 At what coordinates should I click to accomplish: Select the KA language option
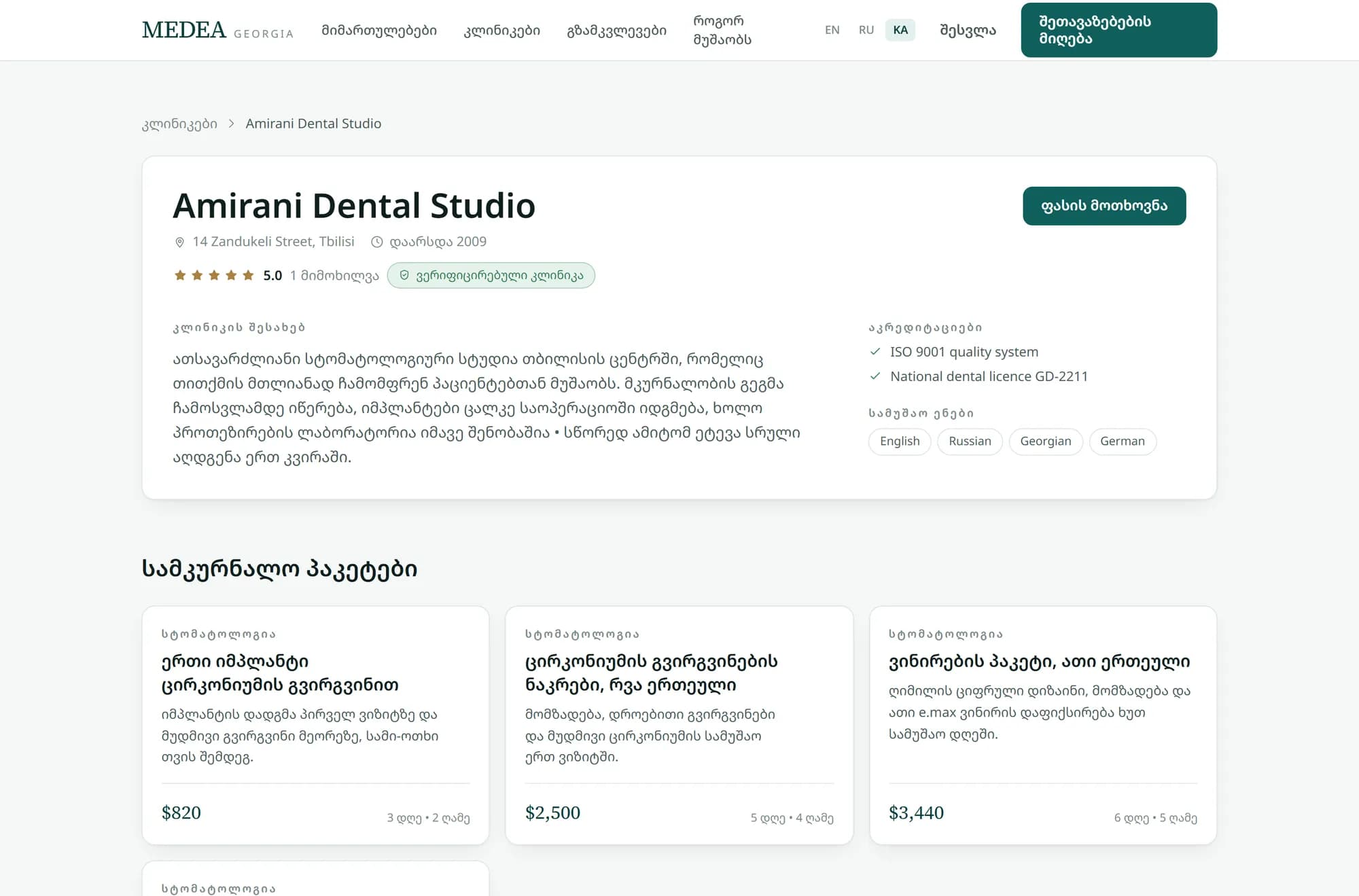900,30
